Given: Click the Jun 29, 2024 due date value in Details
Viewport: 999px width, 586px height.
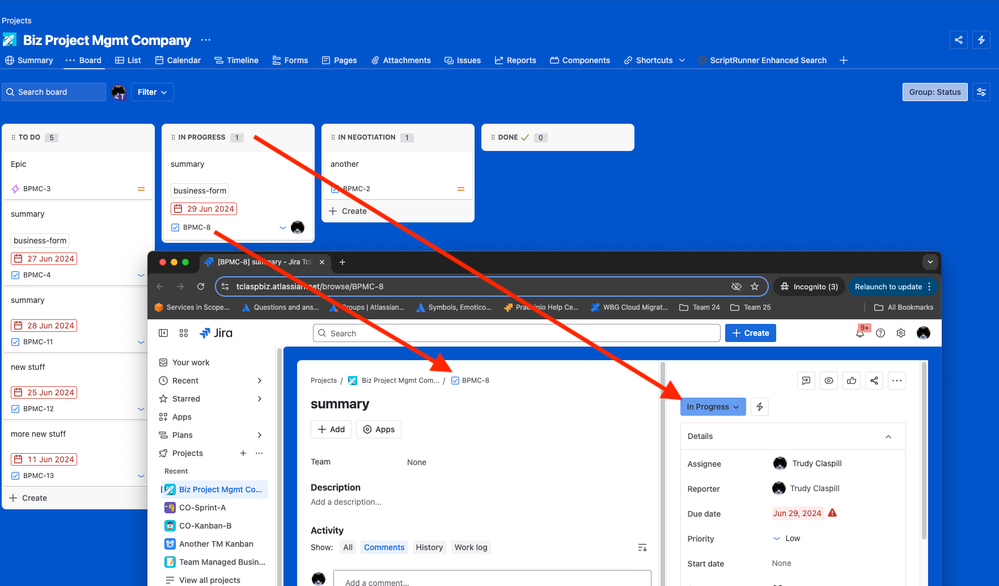Looking at the screenshot, I should pyautogui.click(x=797, y=513).
